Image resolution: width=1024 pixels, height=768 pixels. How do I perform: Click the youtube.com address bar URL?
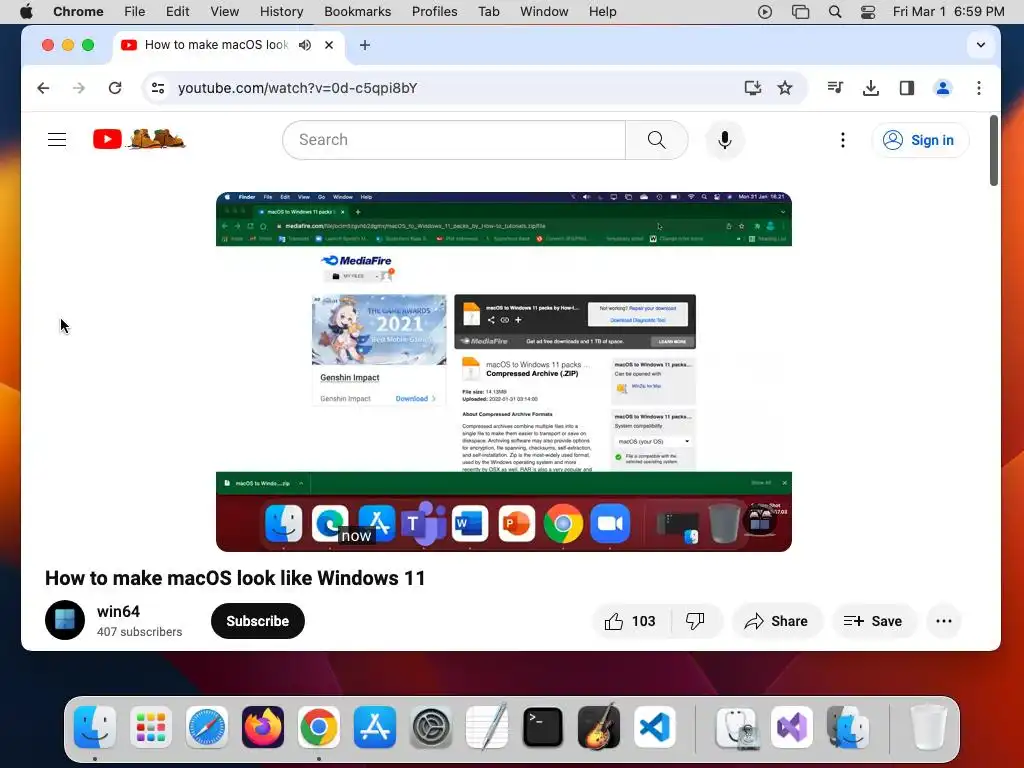pyautogui.click(x=297, y=88)
